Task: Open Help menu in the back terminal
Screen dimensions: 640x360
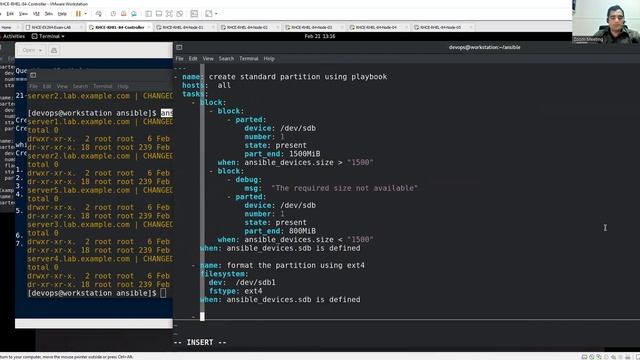Action: [123, 87]
